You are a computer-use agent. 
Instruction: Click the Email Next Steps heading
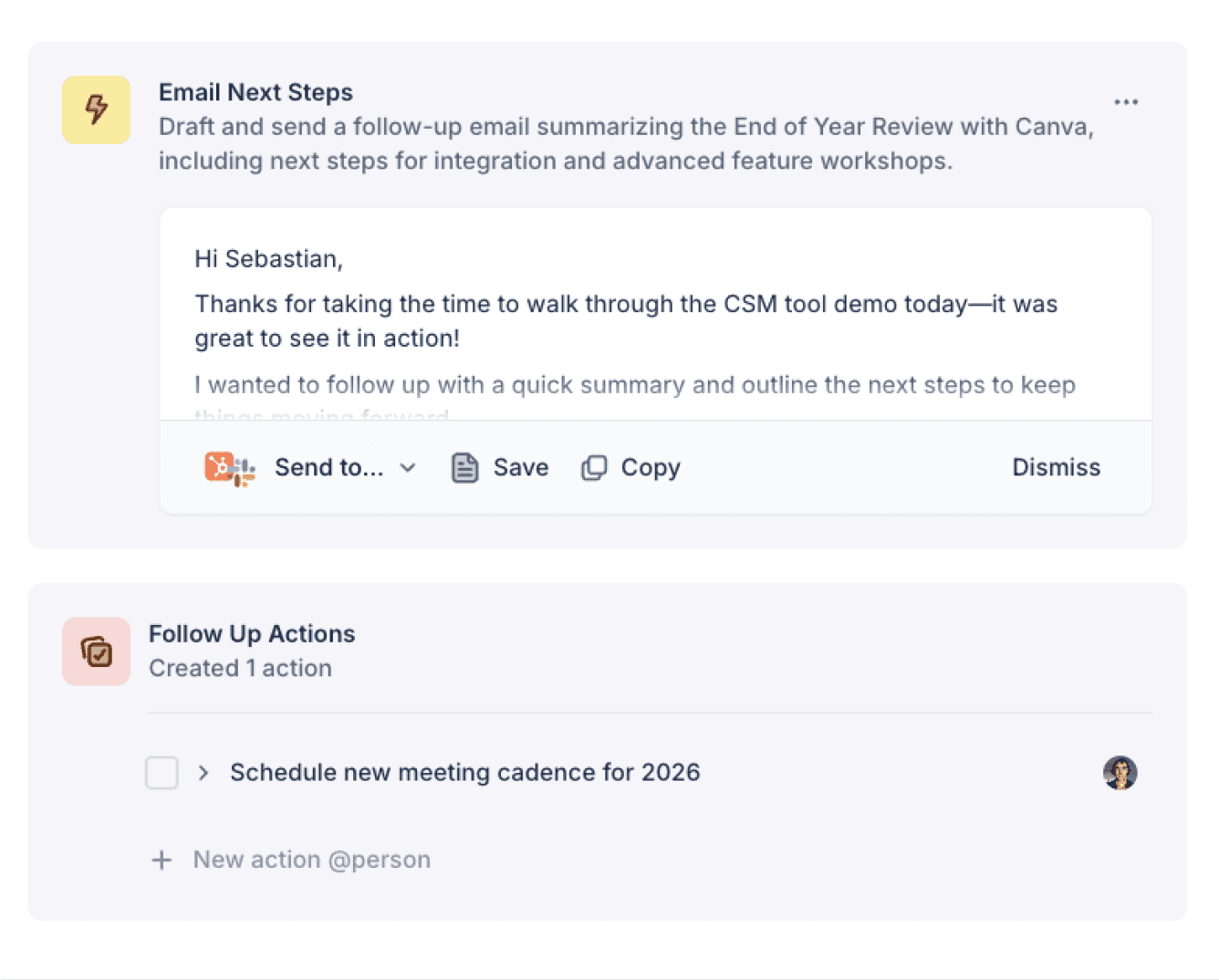click(x=255, y=92)
